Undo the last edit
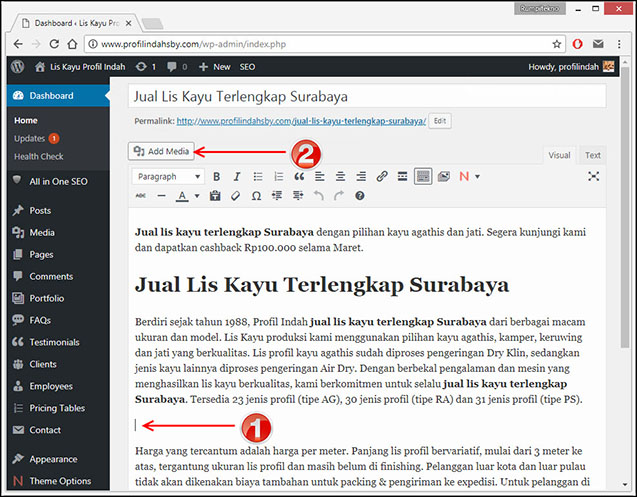 318,196
